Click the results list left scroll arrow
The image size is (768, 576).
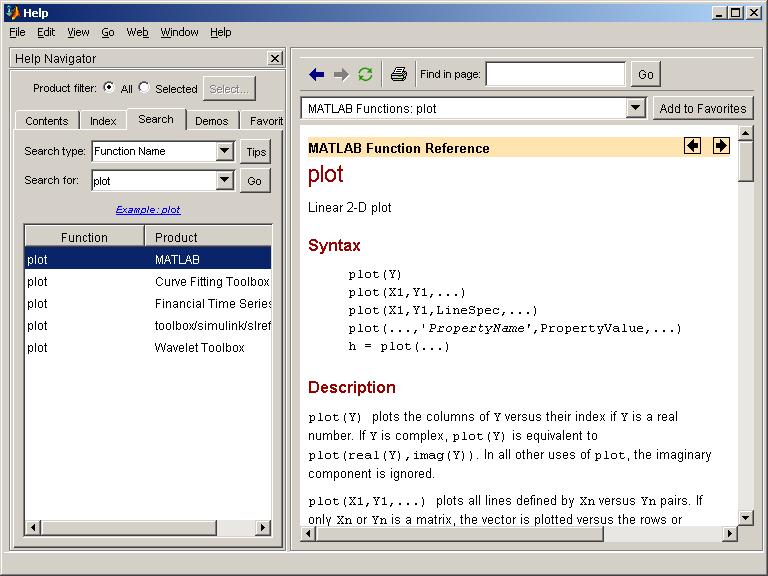click(x=33, y=528)
